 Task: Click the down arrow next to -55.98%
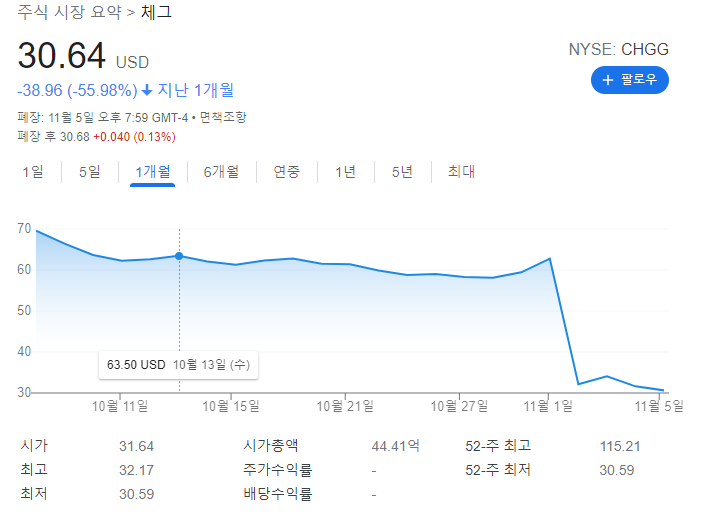(x=147, y=90)
